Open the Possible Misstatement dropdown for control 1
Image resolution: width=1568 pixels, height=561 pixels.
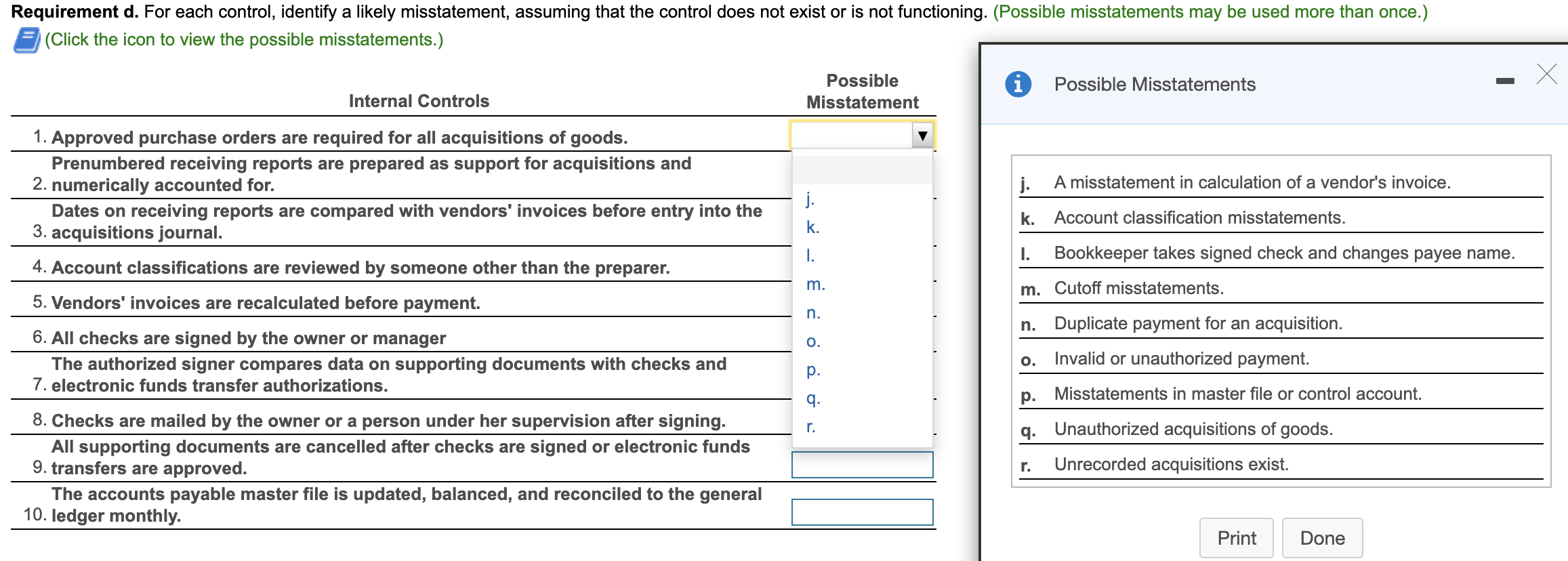coord(923,135)
